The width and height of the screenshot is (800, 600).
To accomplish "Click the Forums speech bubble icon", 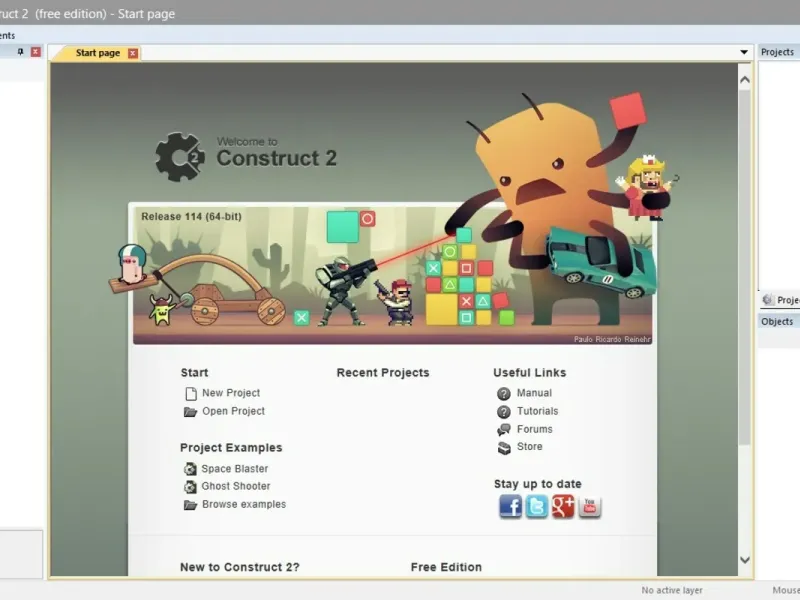I will pyautogui.click(x=504, y=430).
